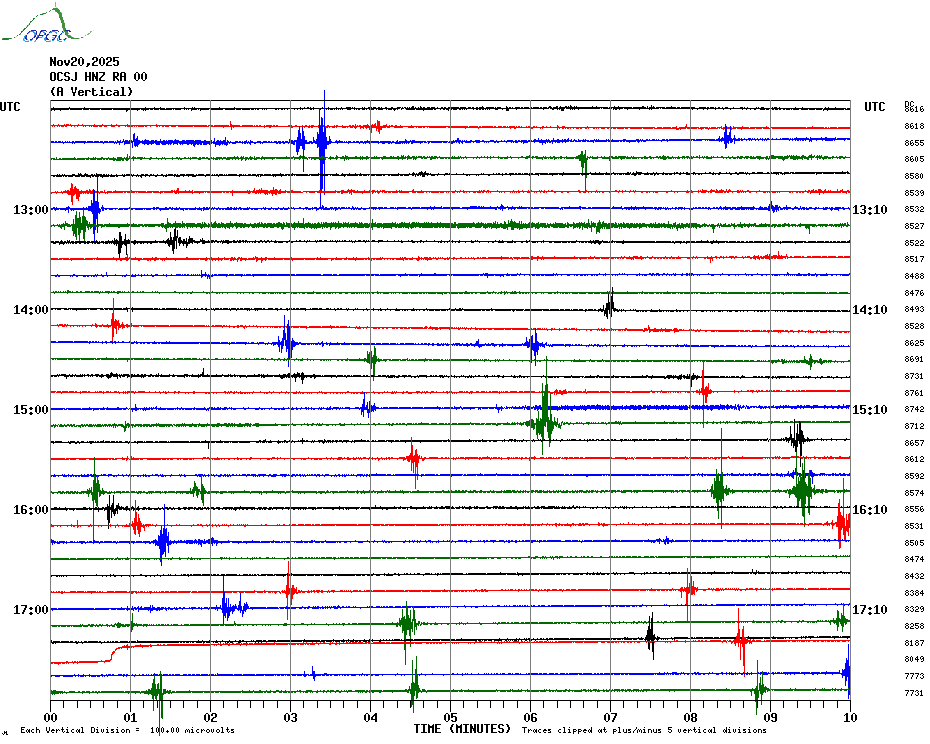Click the DC offset value 8187
This screenshot has height=744, width=930.
coord(914,643)
